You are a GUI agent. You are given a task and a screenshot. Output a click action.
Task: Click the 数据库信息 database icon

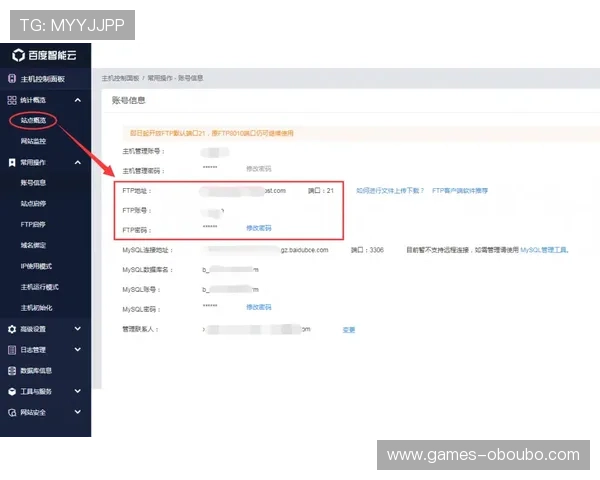[x=12, y=371]
